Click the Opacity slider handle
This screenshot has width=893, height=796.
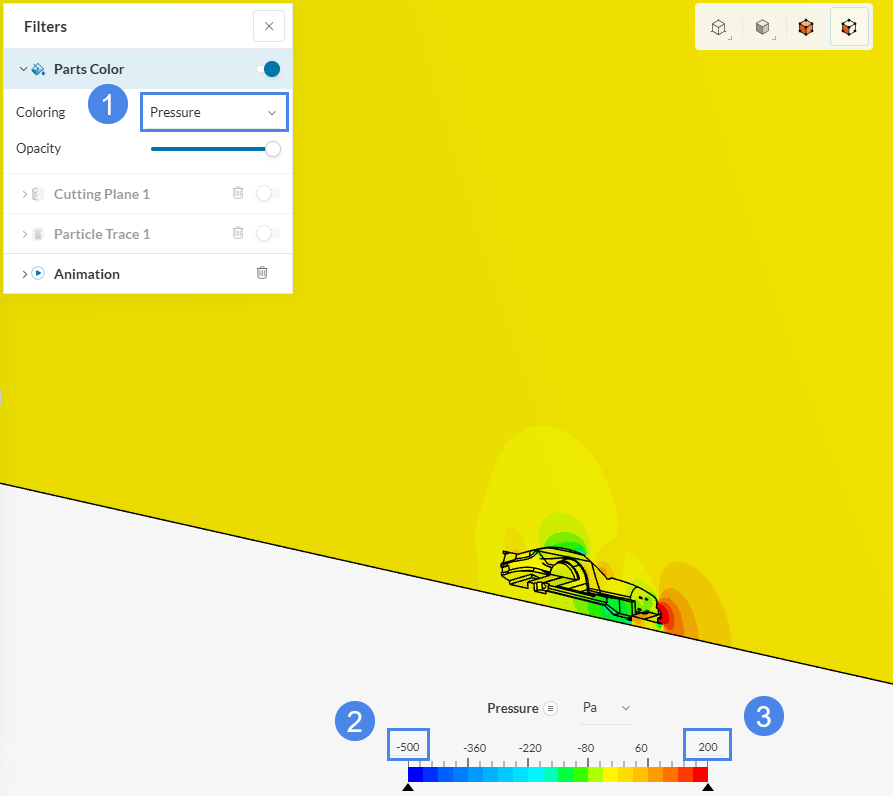[272, 149]
